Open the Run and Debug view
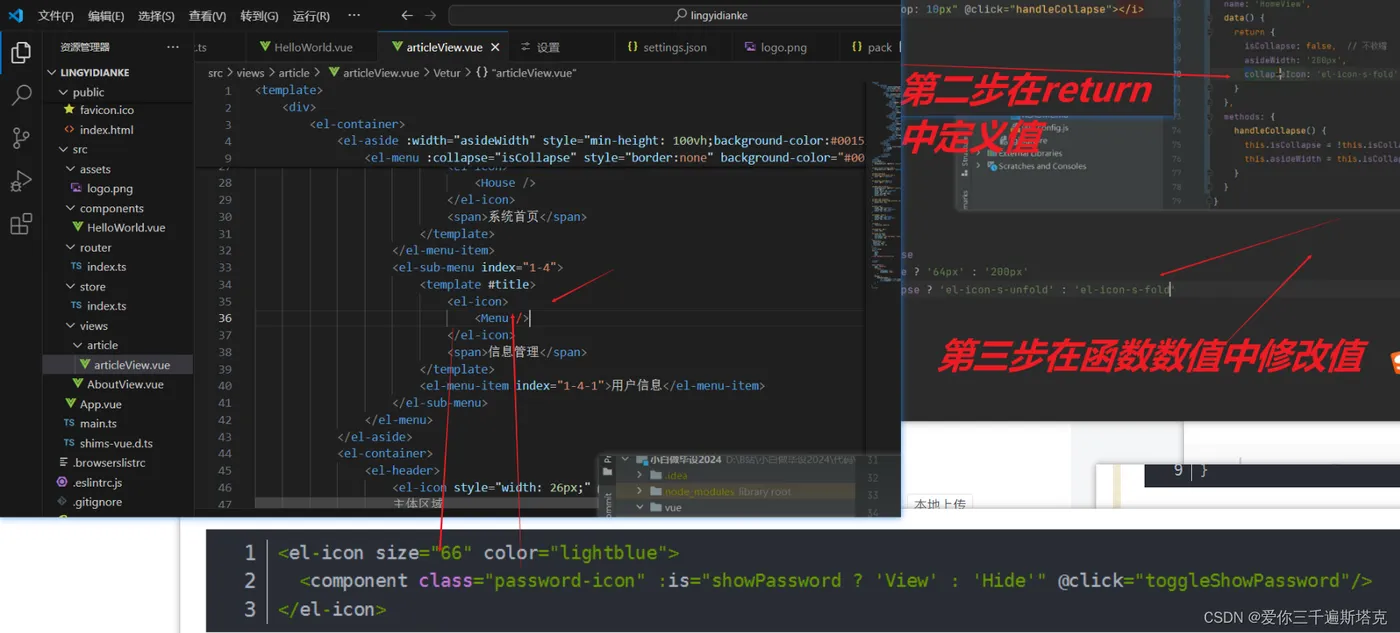This screenshot has height=633, width=1400. pyautogui.click(x=21, y=182)
